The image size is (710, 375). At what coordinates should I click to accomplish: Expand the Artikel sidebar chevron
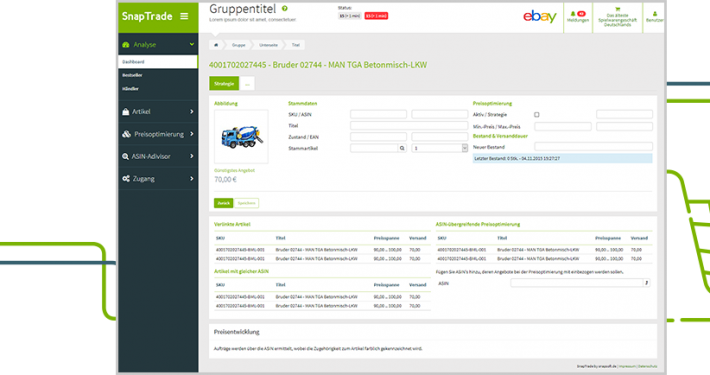coord(192,111)
